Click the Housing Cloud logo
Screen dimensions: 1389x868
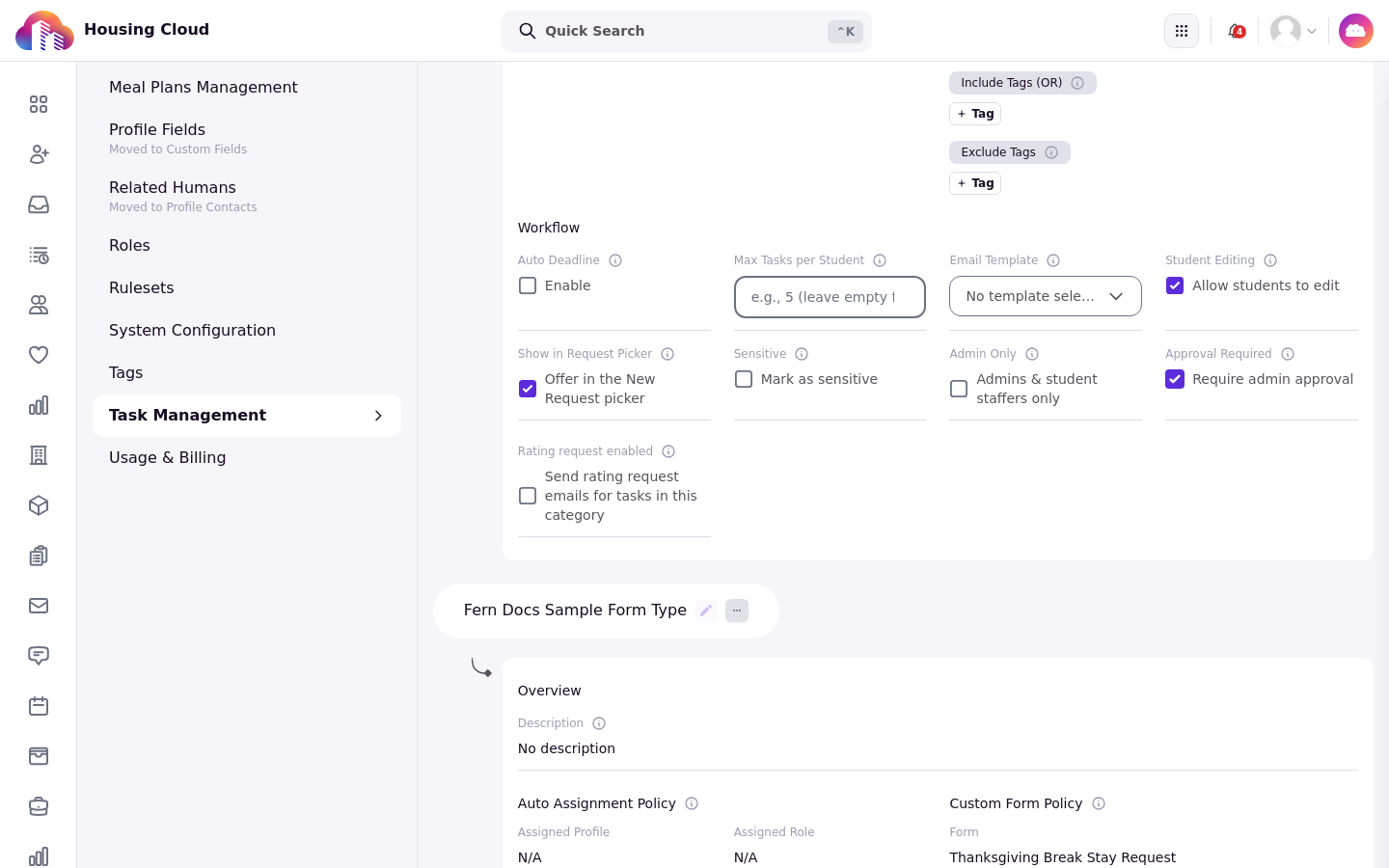pos(44,31)
